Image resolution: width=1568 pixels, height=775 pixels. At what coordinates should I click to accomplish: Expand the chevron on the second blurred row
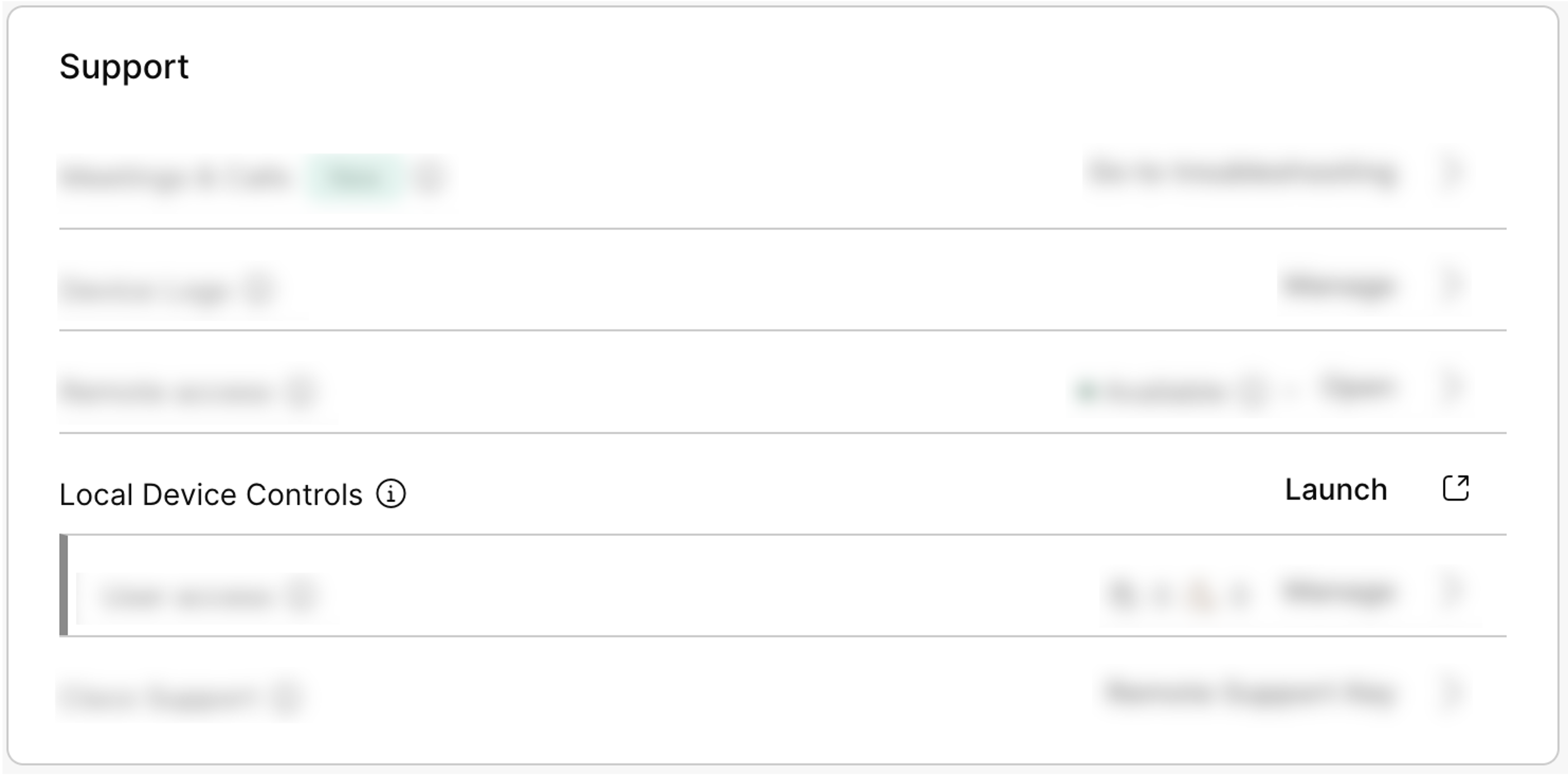click(1452, 285)
